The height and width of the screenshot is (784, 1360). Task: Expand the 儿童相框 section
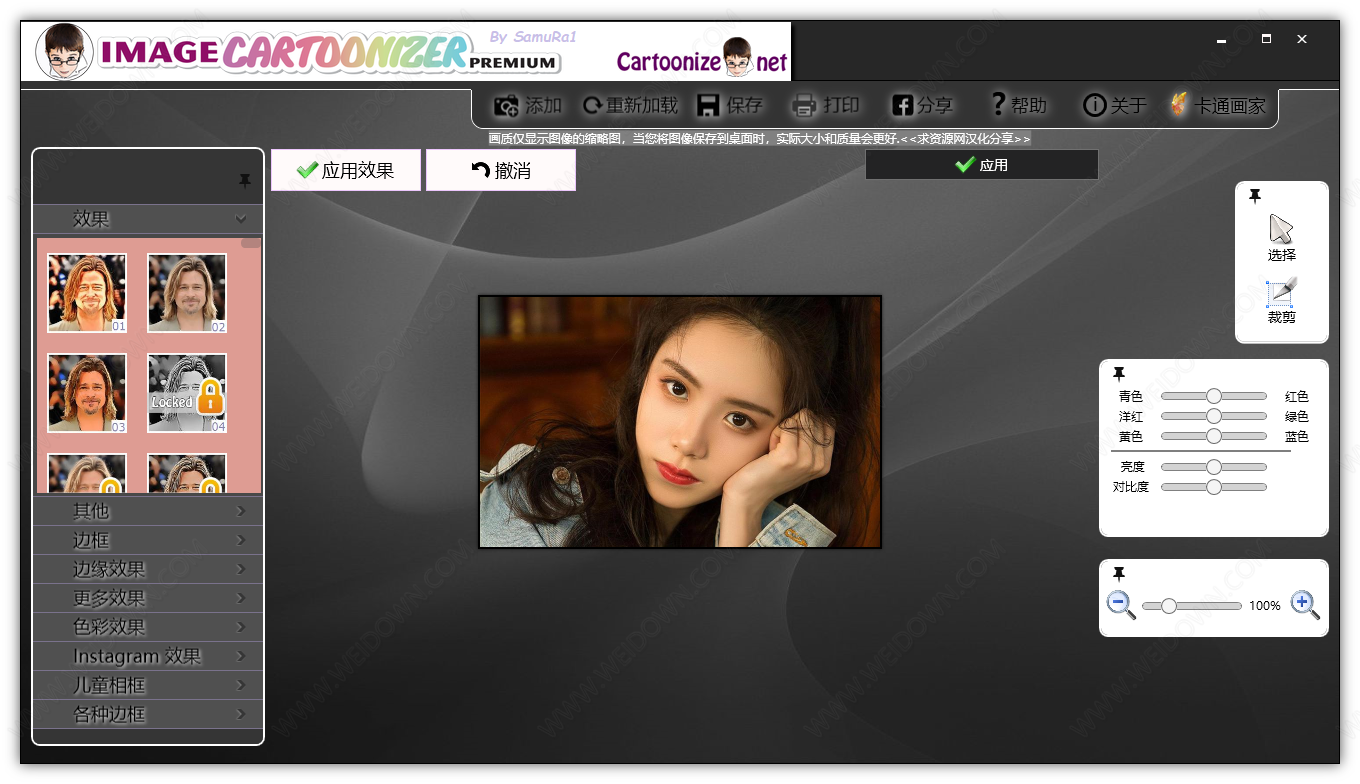coord(148,685)
